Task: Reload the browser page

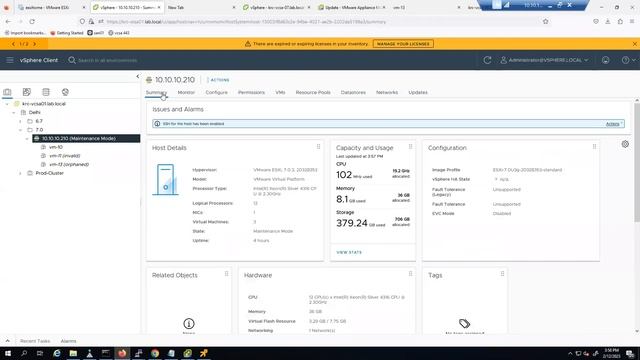Action: click(32, 22)
